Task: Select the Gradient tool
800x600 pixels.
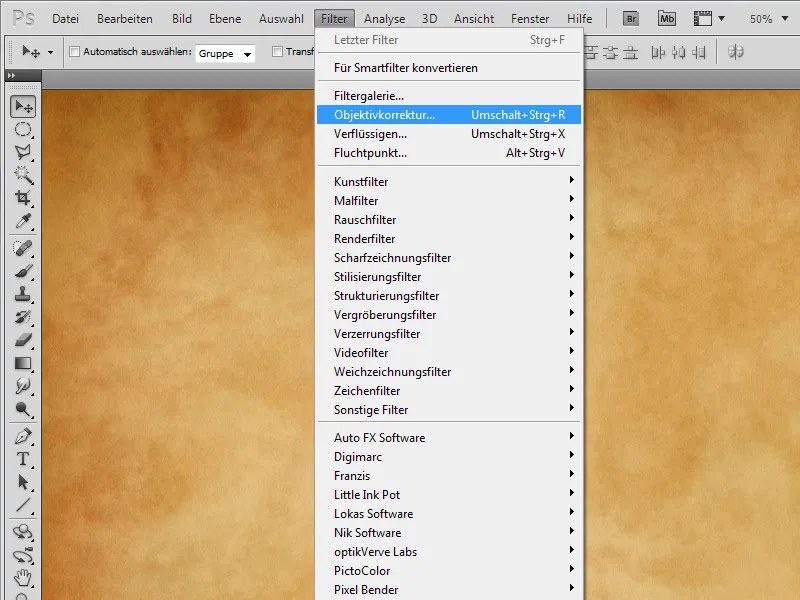Action: [23, 363]
